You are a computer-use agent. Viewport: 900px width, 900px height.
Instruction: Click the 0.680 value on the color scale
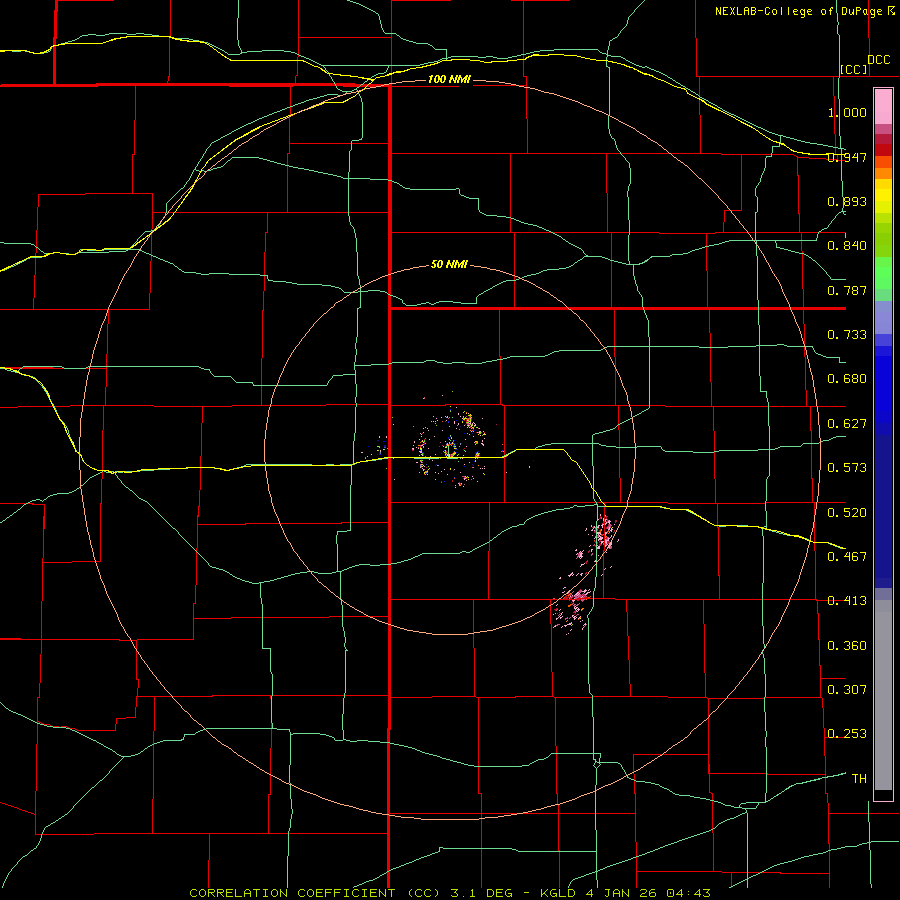pyautogui.click(x=847, y=379)
